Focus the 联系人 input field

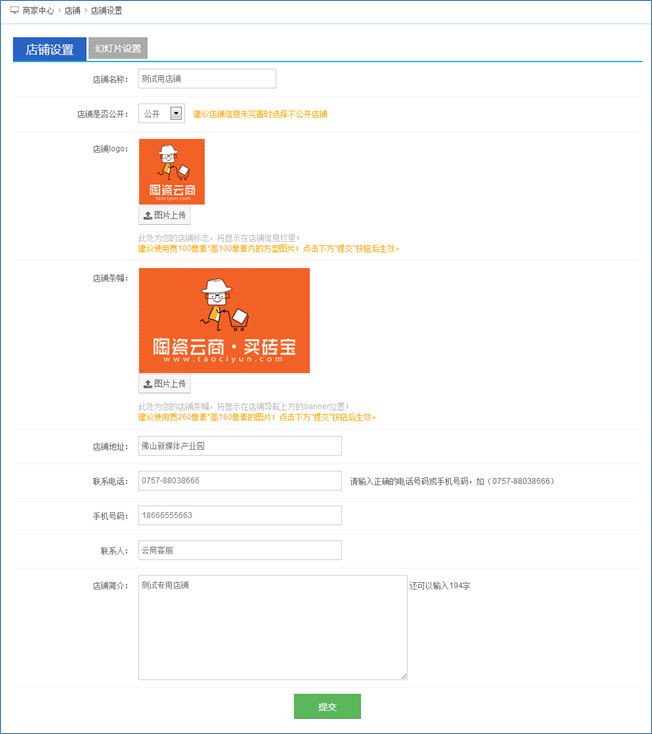pos(240,550)
